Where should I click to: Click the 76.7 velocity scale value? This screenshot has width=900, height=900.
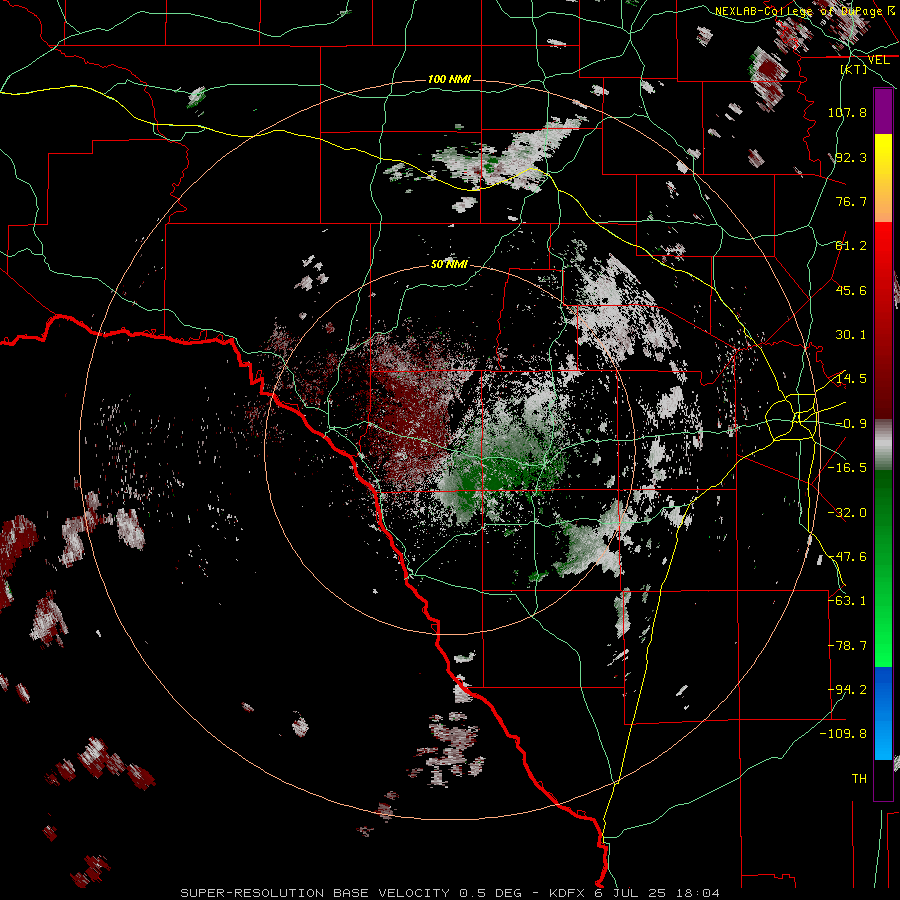point(851,201)
